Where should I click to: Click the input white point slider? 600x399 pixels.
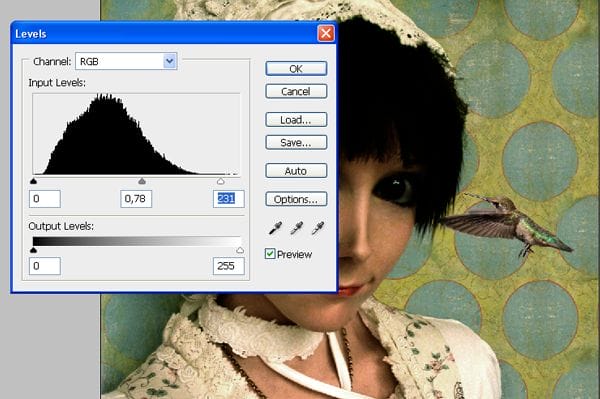coord(220,181)
